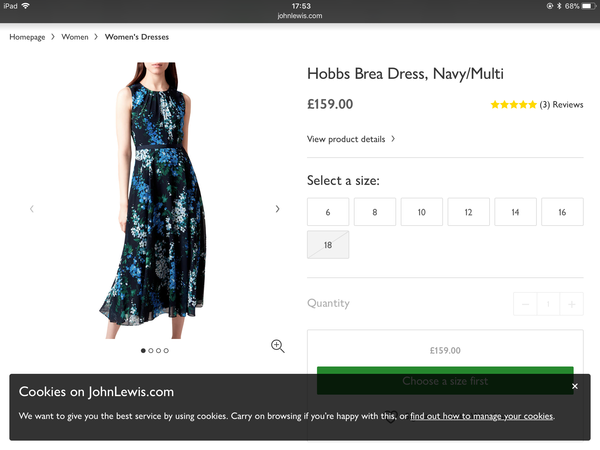Go to Women breadcrumb
Viewport: 600px width, 450px height.
75,37
